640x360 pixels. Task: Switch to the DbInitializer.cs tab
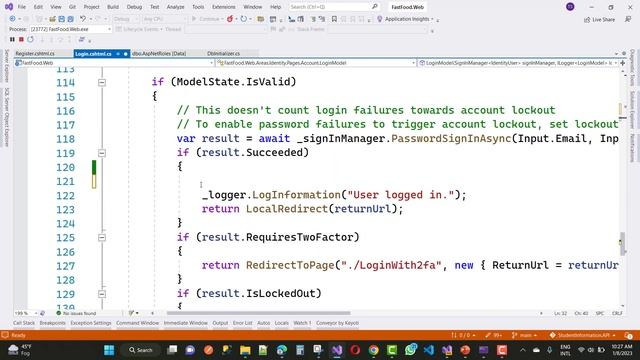(x=223, y=53)
